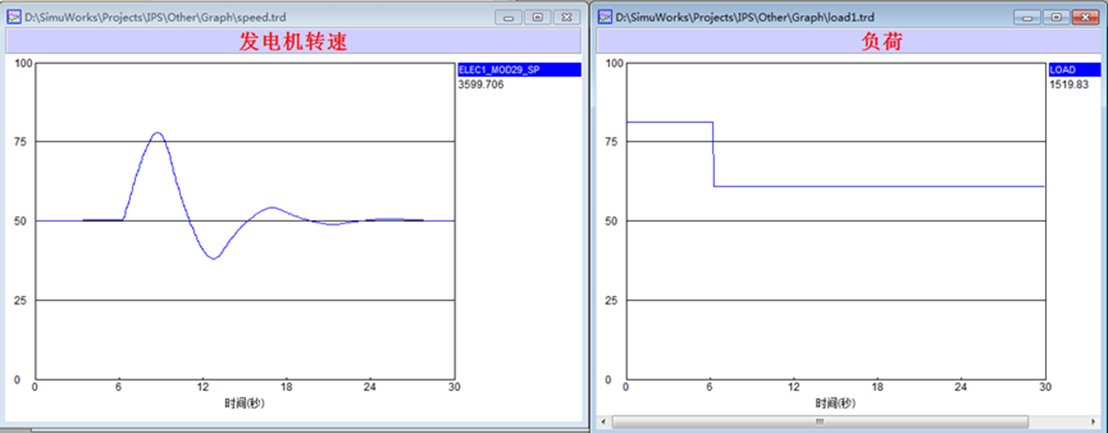1108x433 pixels.
Task: Maximize the load1.trd graph window
Action: 1055,17
